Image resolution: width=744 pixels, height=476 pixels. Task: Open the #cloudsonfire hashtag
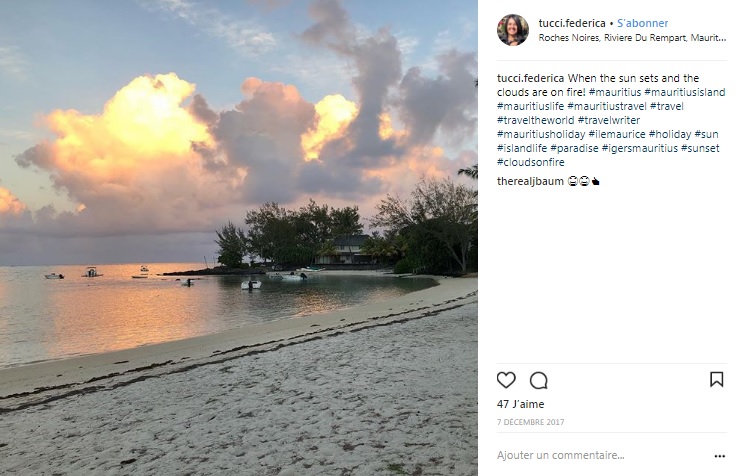pos(531,162)
